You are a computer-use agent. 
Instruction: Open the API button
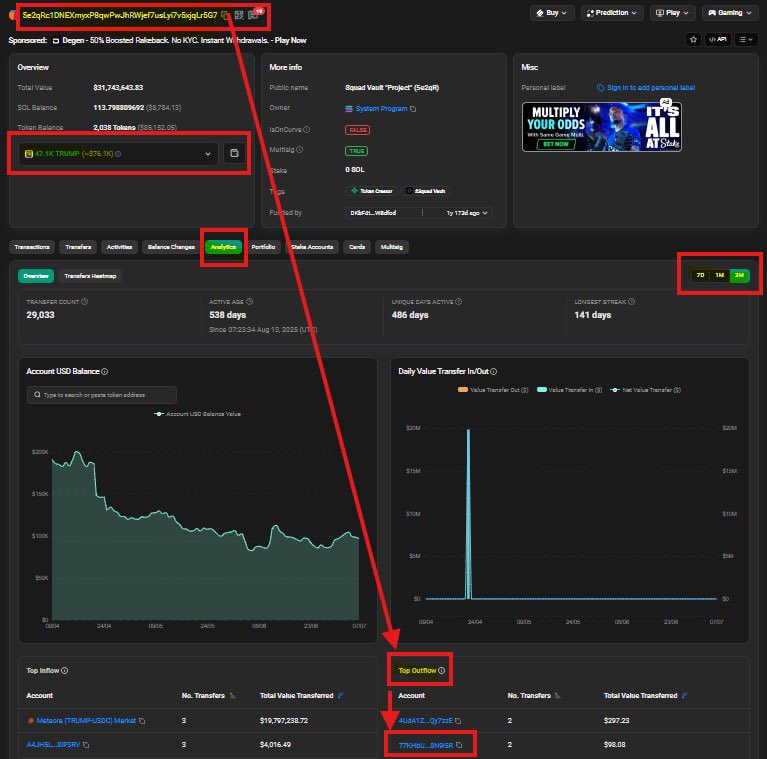[718, 40]
